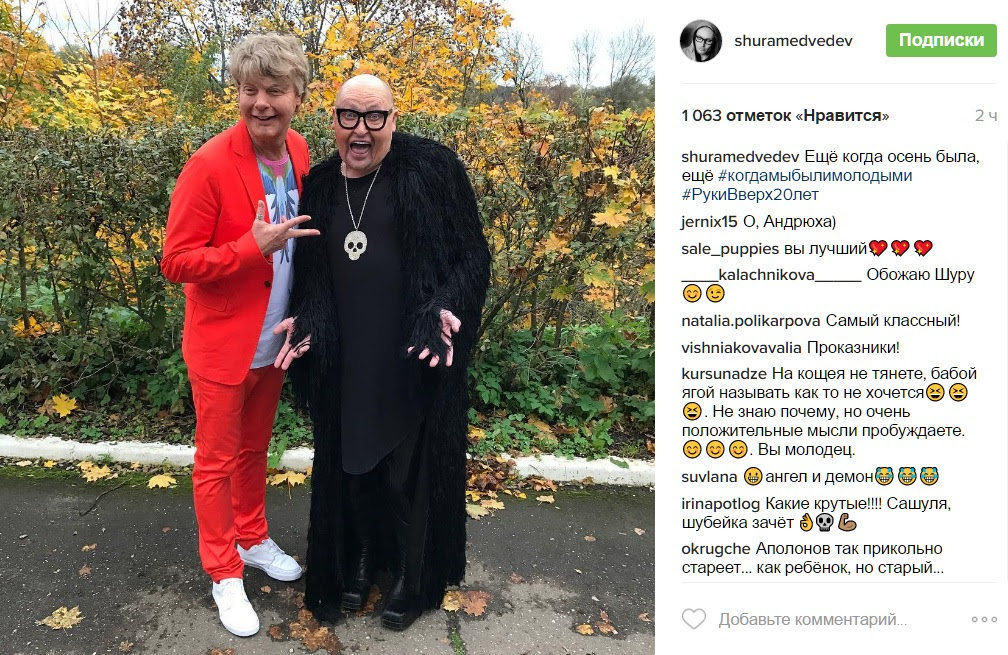Open commenter sale_puppies profile

730,249
